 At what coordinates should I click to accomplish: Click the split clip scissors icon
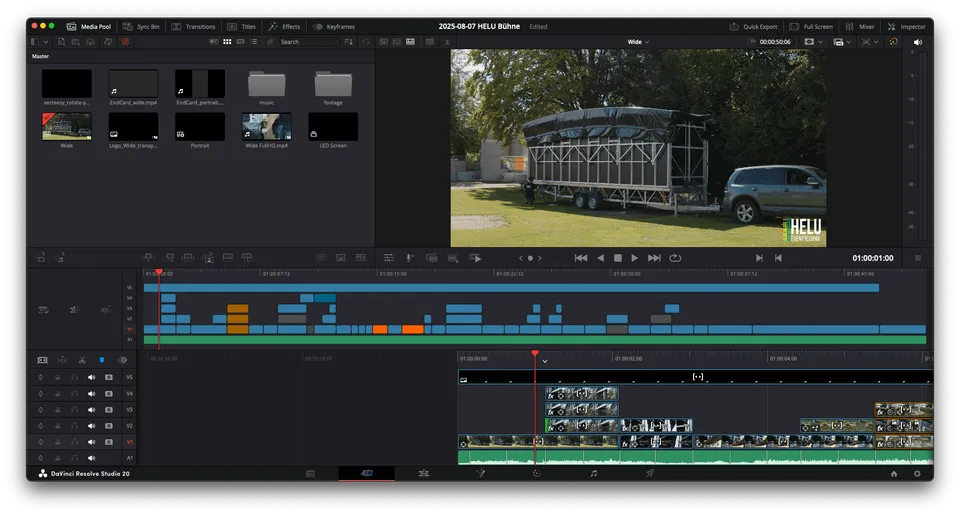(82, 360)
